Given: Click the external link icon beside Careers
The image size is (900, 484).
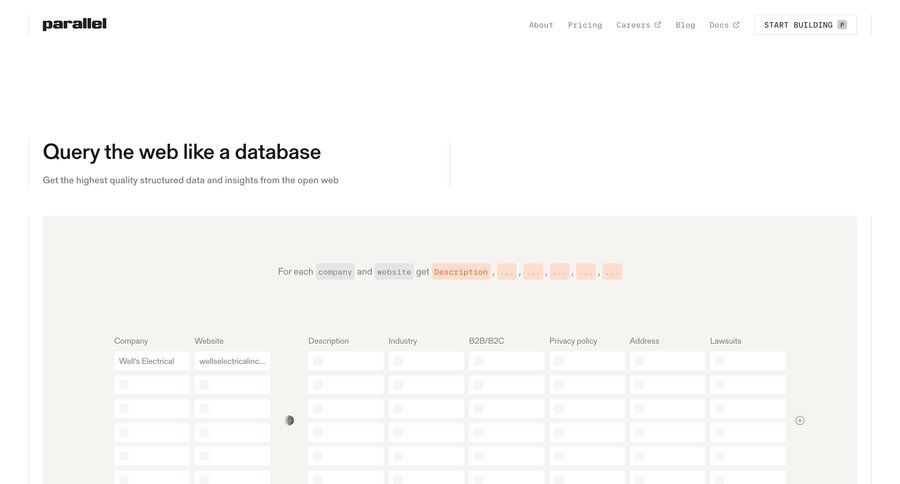Looking at the screenshot, I should [657, 25].
